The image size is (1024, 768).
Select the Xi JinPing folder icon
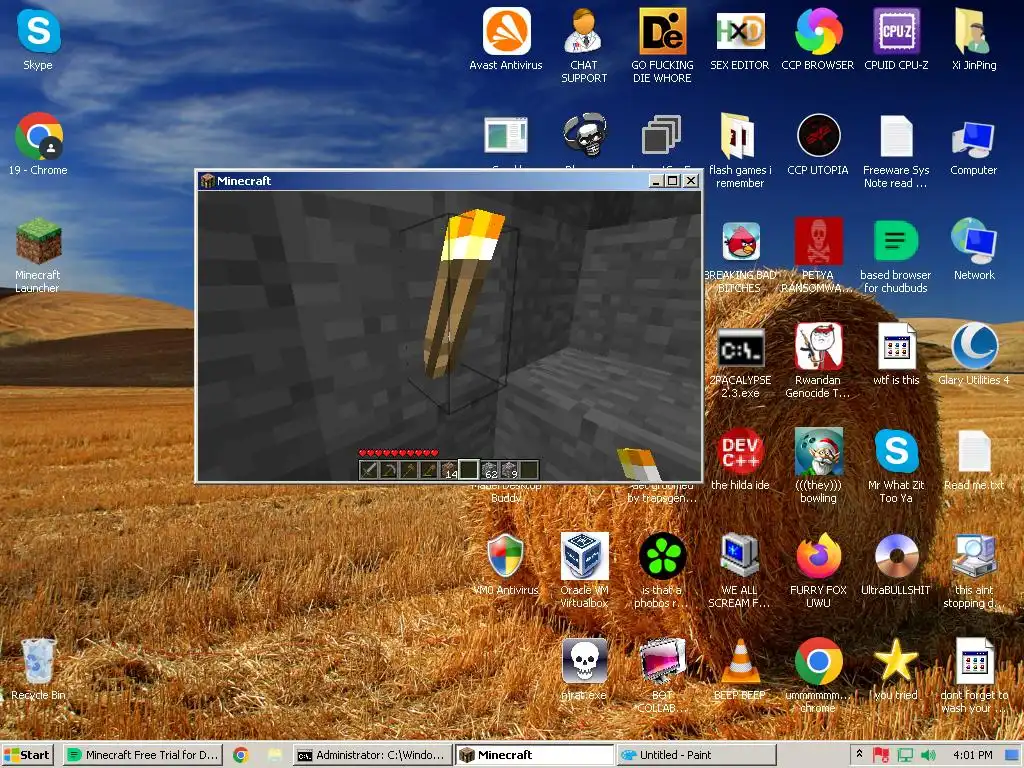pyautogui.click(x=974, y=31)
